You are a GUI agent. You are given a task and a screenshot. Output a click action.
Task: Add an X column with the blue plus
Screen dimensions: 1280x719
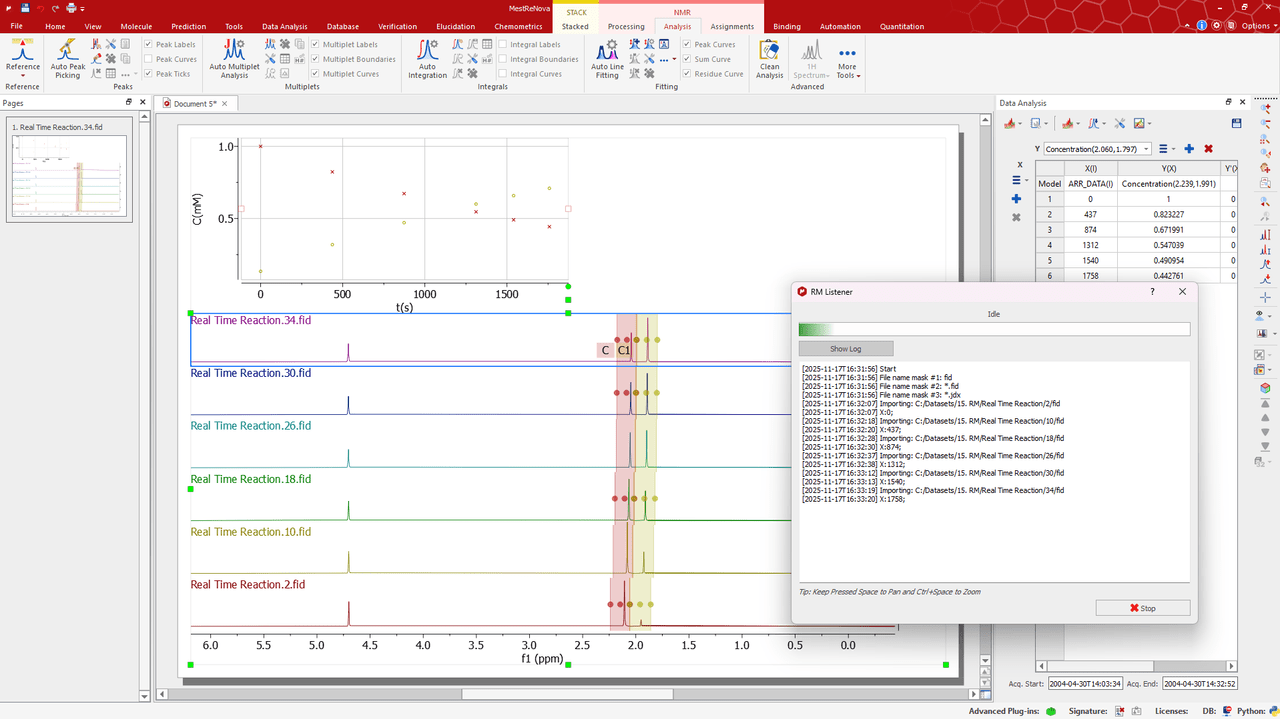(1016, 199)
